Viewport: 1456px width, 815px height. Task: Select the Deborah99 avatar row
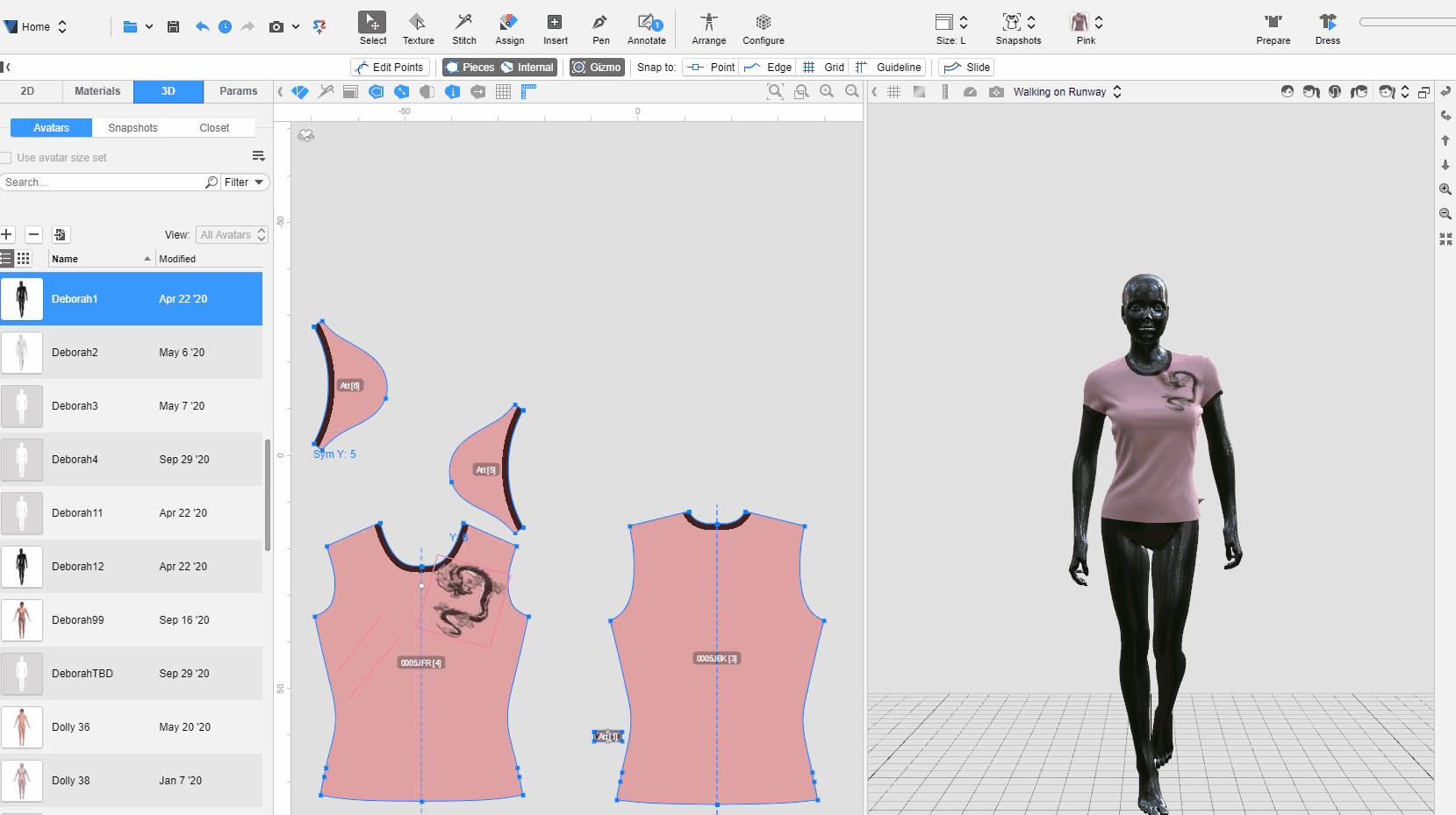point(131,620)
